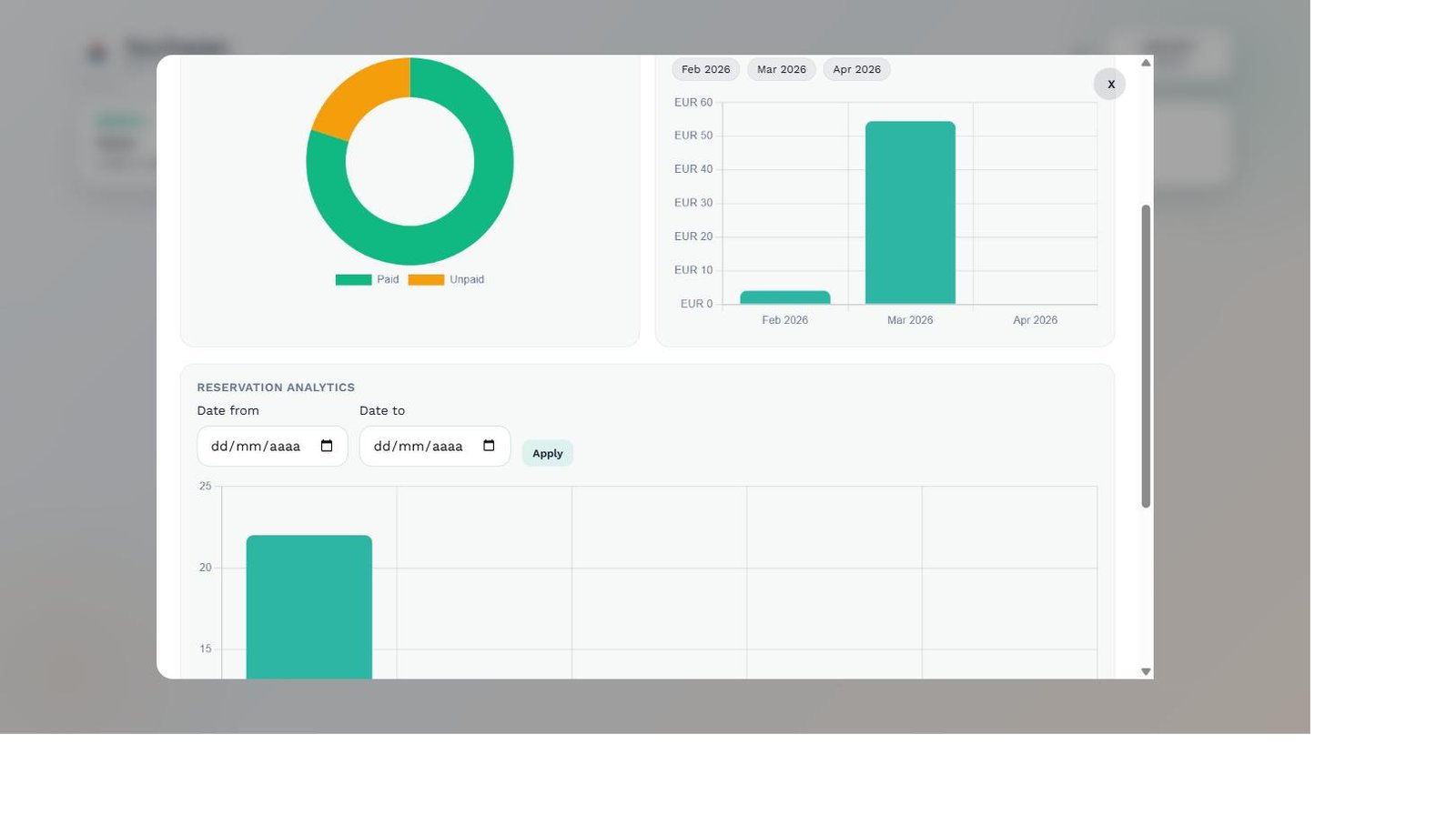
Task: Click the RESERVATION ANALYTICS heading
Action: coord(276,387)
